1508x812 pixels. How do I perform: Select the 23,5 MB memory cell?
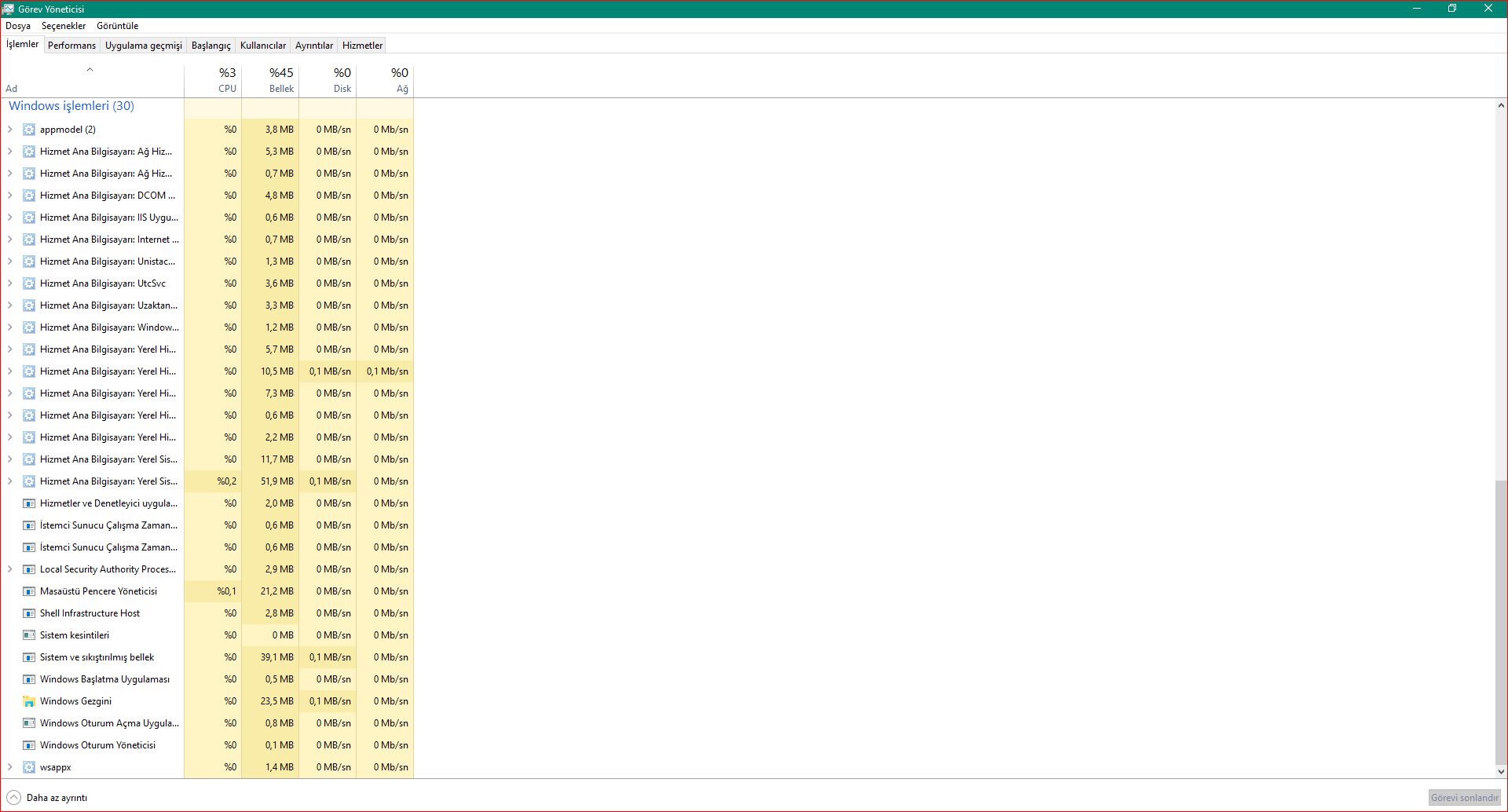[x=270, y=701]
